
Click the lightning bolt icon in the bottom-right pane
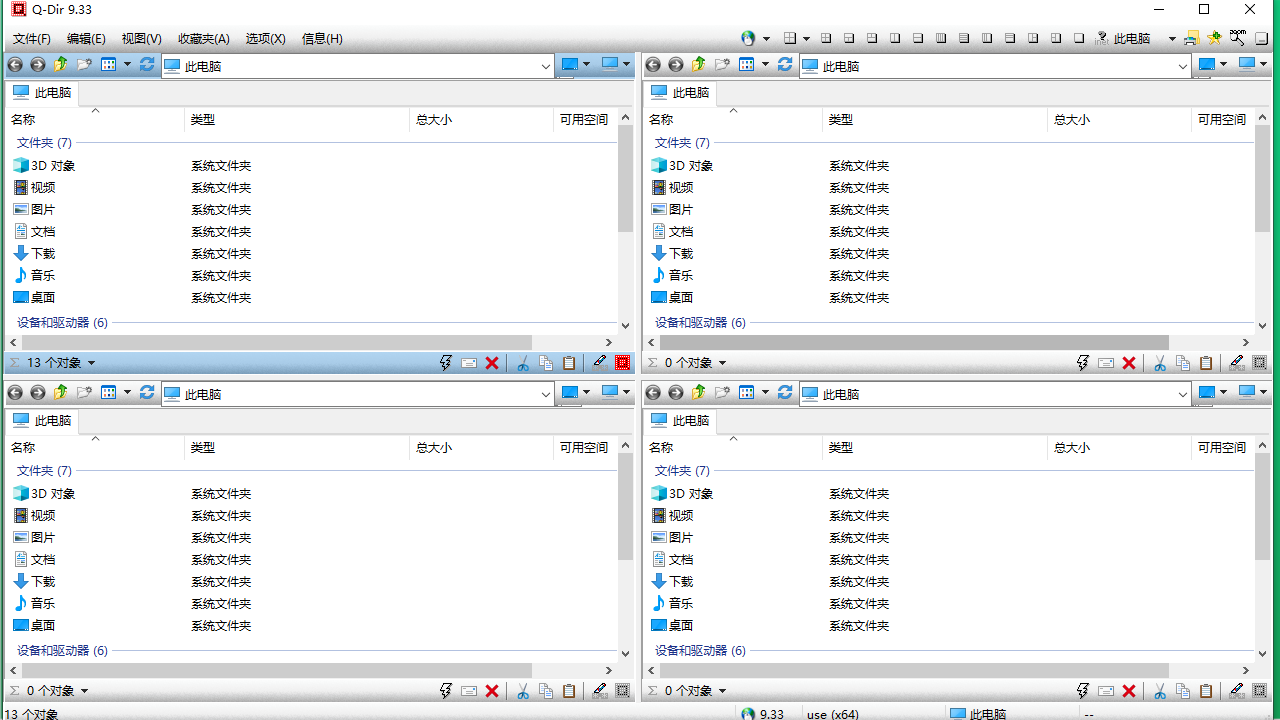pyautogui.click(x=1083, y=691)
